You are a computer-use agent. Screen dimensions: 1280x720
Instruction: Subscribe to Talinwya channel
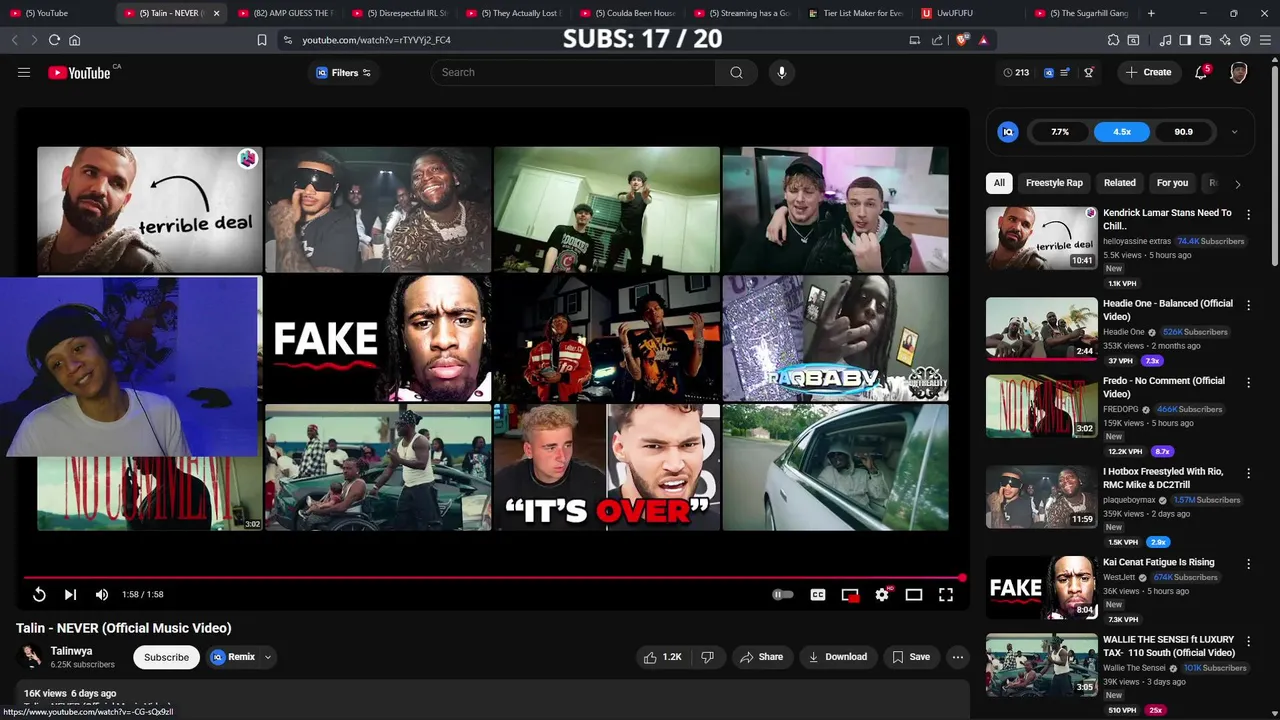click(166, 657)
